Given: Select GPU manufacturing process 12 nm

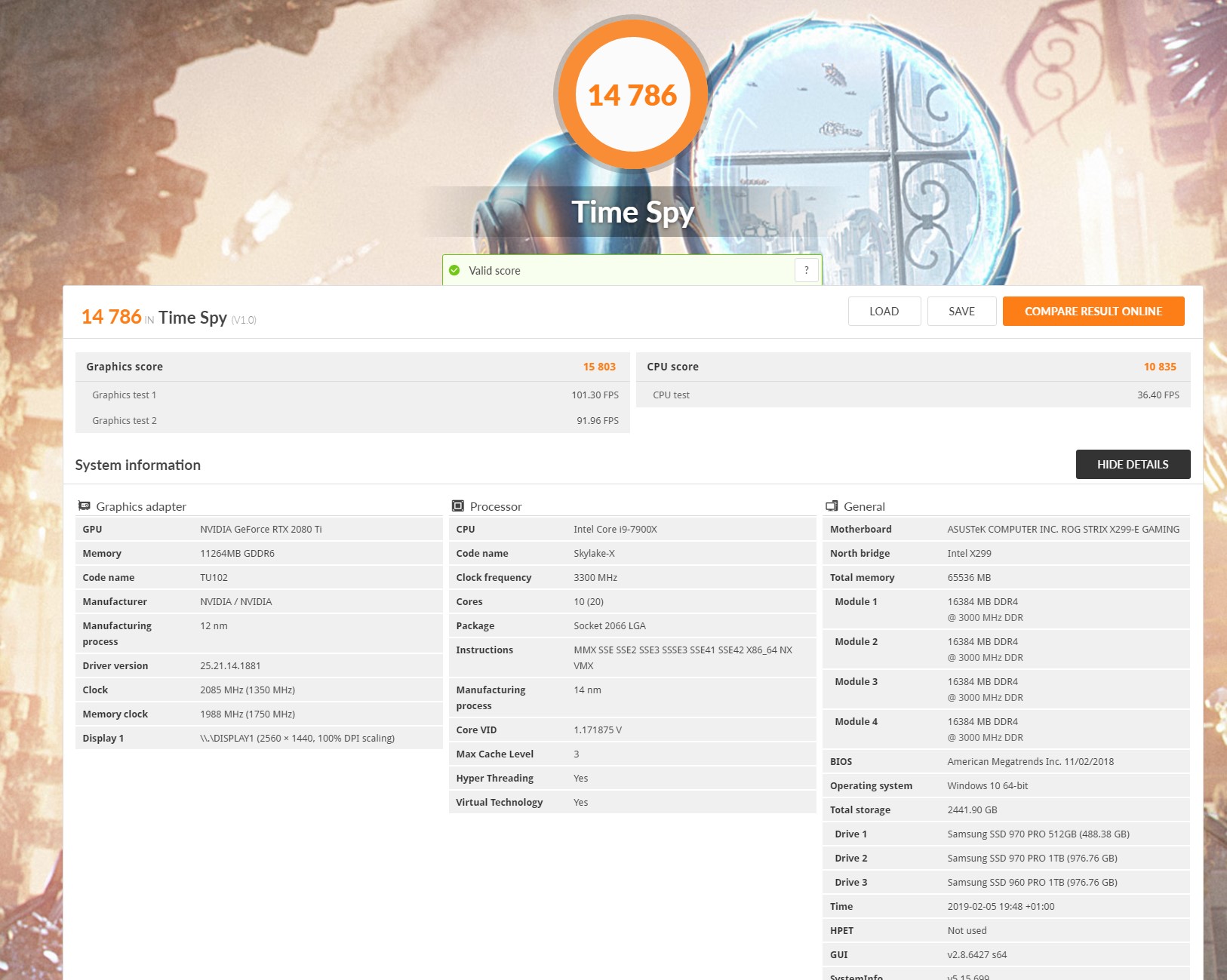Looking at the screenshot, I should click(214, 626).
